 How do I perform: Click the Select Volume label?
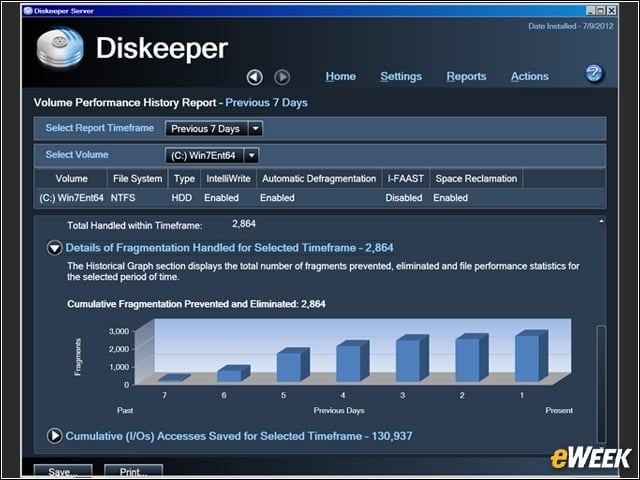[x=77, y=155]
